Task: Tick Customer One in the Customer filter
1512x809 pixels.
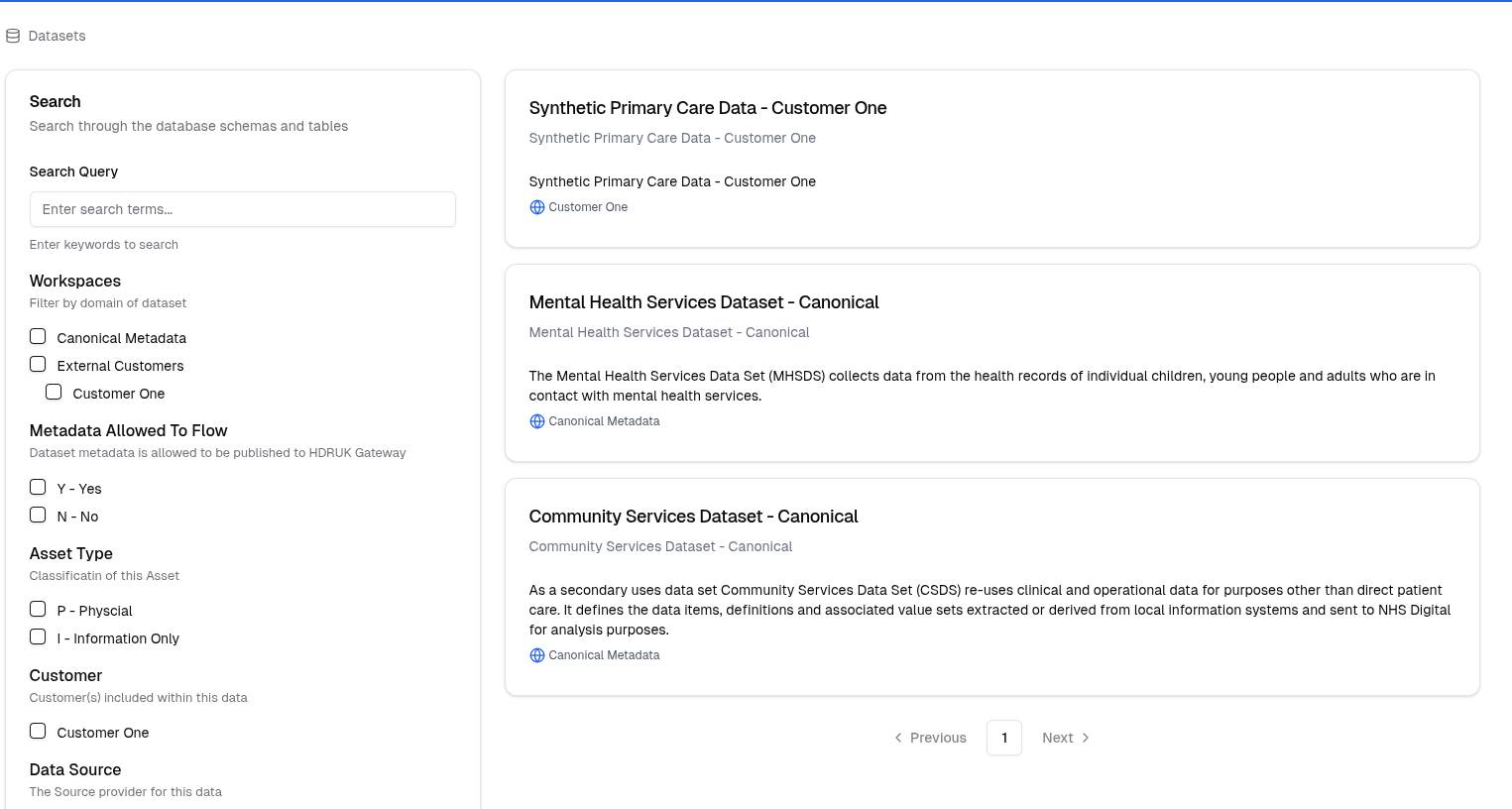Action: coord(38,732)
